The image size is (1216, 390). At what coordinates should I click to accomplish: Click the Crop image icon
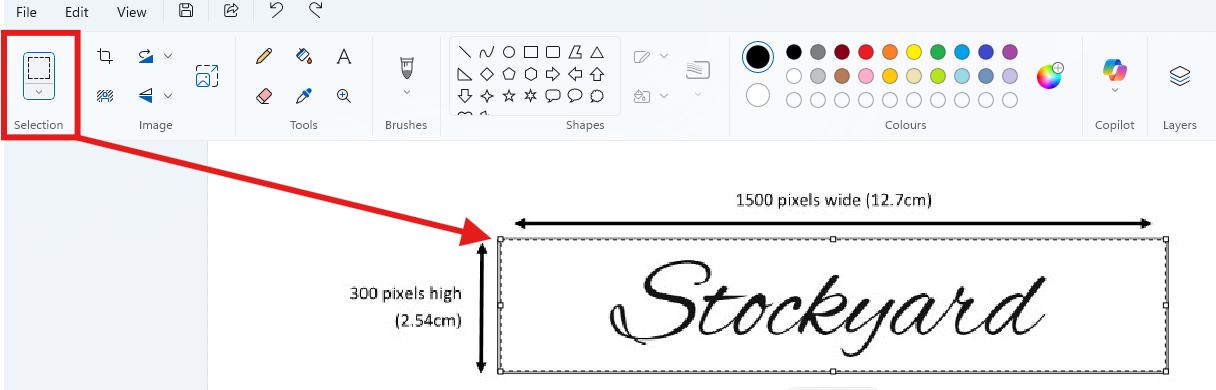[x=104, y=57]
